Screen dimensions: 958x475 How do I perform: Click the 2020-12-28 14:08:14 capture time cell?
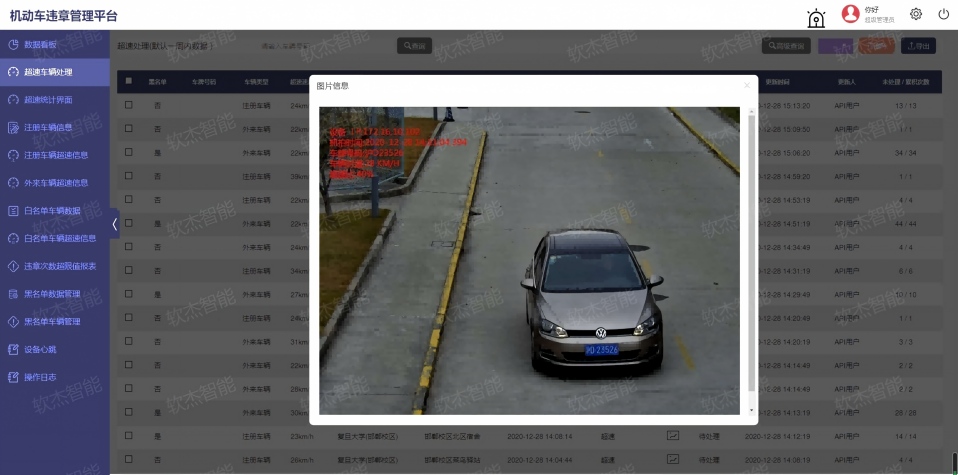[x=539, y=436]
